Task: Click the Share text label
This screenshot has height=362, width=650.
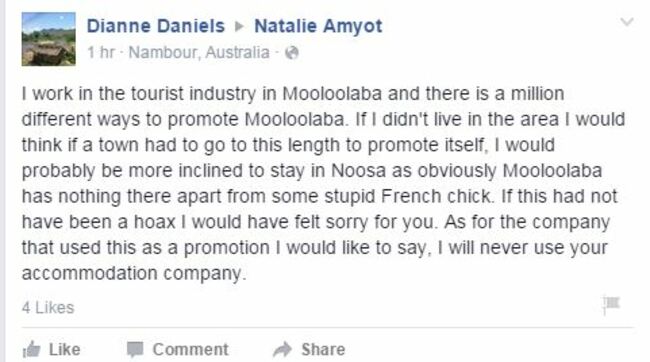Action: point(323,350)
